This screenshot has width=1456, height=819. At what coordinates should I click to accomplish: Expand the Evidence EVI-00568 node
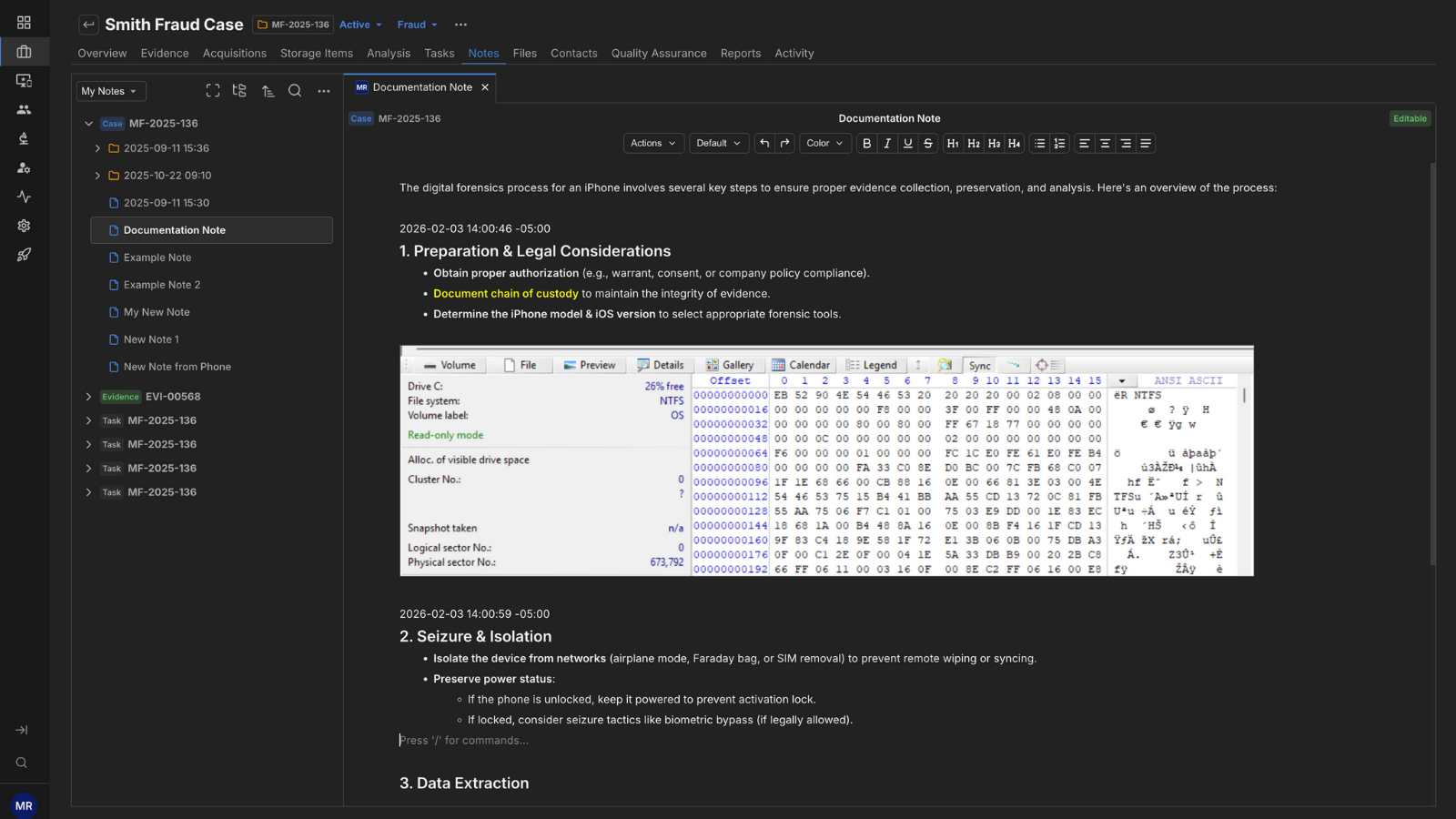pyautogui.click(x=88, y=397)
